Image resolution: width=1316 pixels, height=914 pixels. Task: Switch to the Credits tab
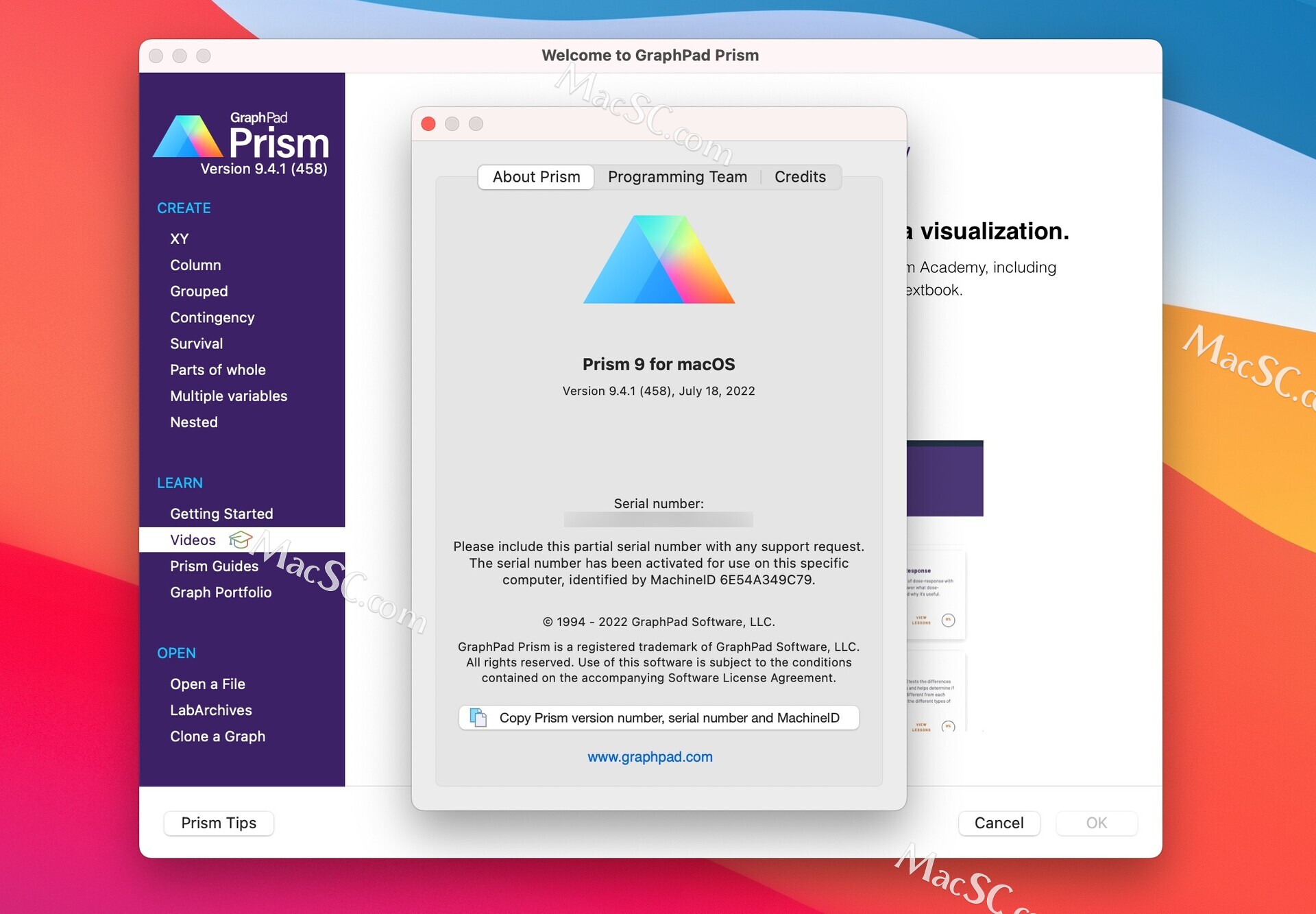click(x=800, y=176)
